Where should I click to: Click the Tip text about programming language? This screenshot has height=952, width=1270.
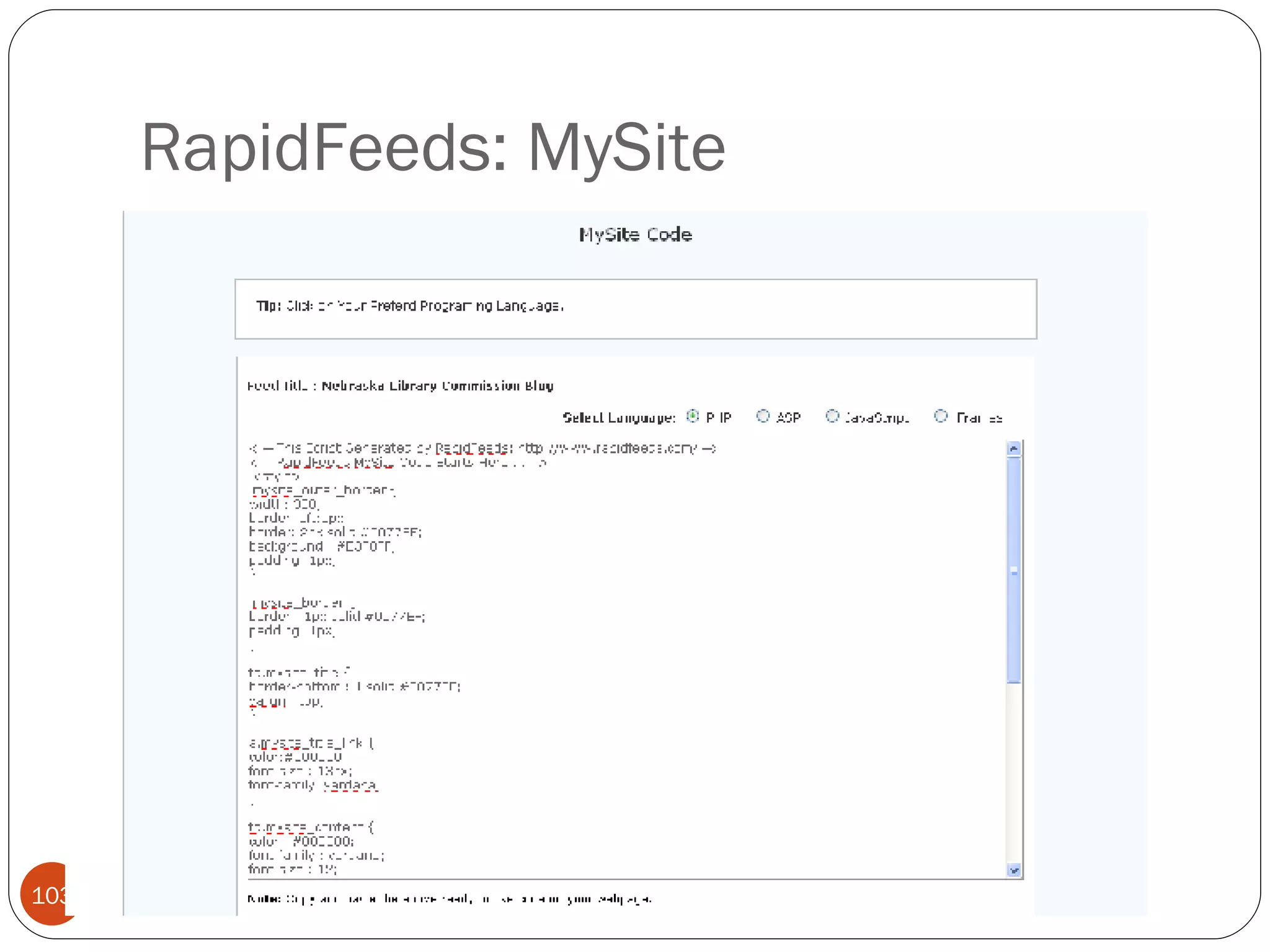coord(410,306)
